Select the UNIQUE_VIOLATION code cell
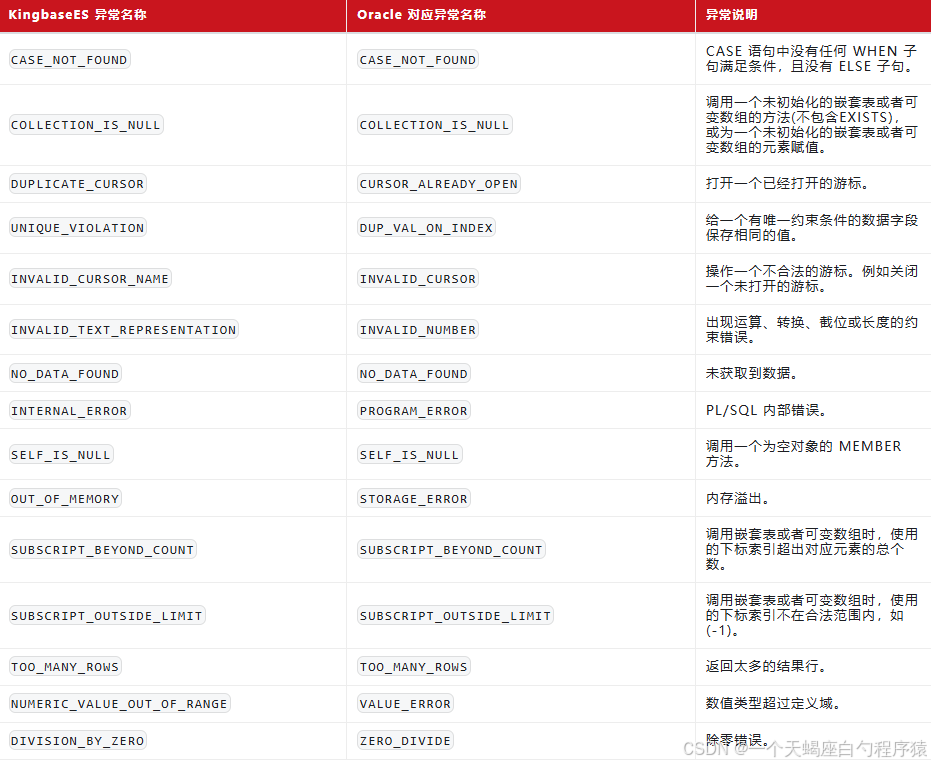The image size is (931, 764). [x=78, y=228]
